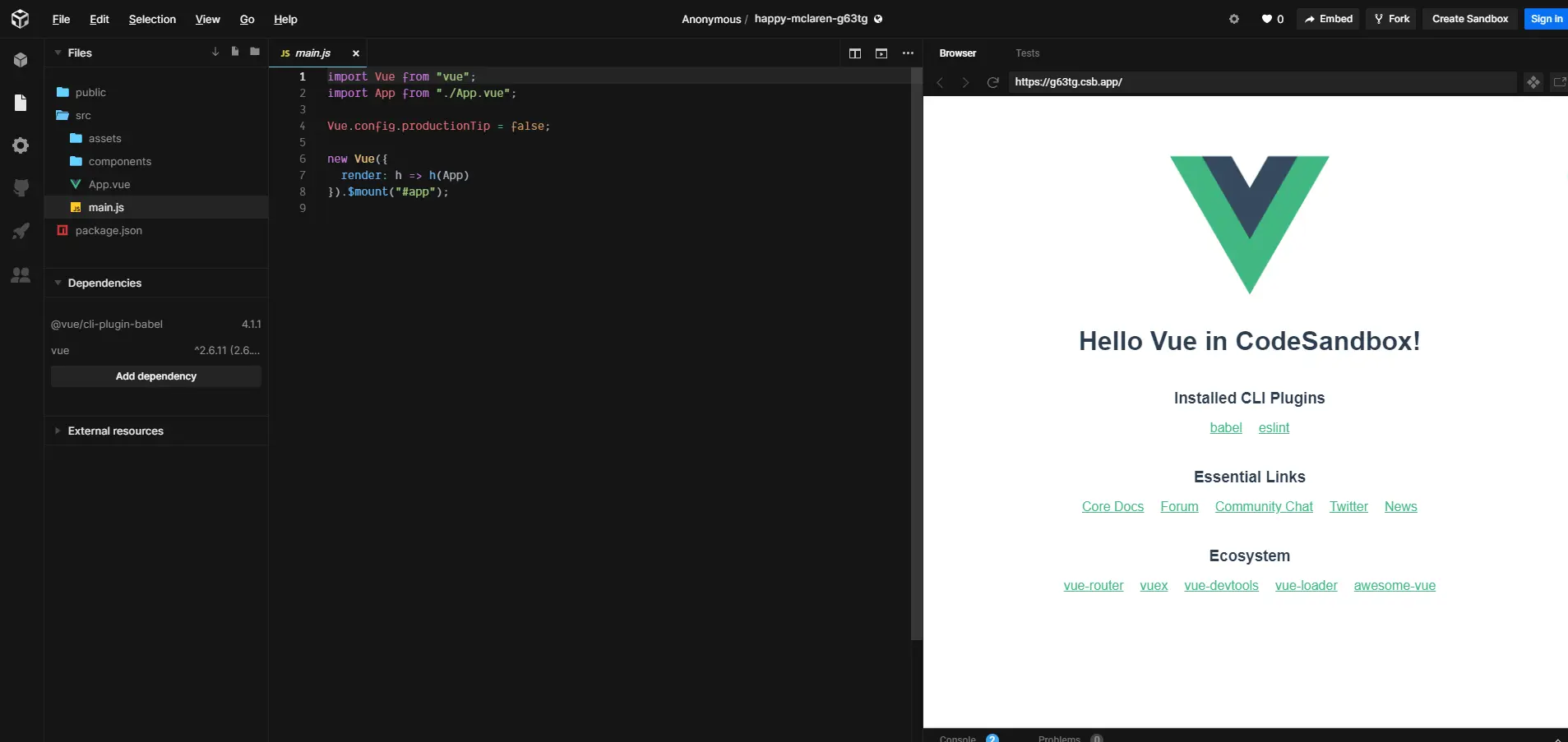Click the download arrow icon in Files header

[215, 52]
